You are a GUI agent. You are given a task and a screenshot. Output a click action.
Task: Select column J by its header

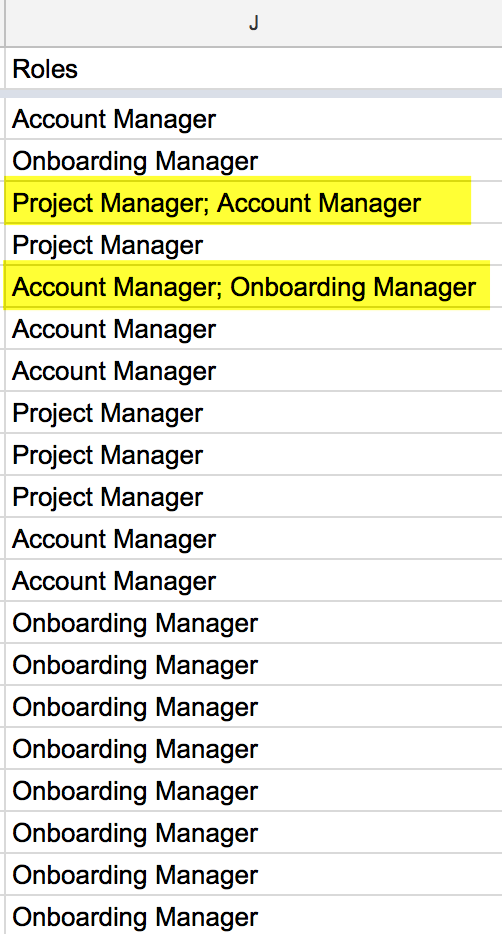(254, 23)
